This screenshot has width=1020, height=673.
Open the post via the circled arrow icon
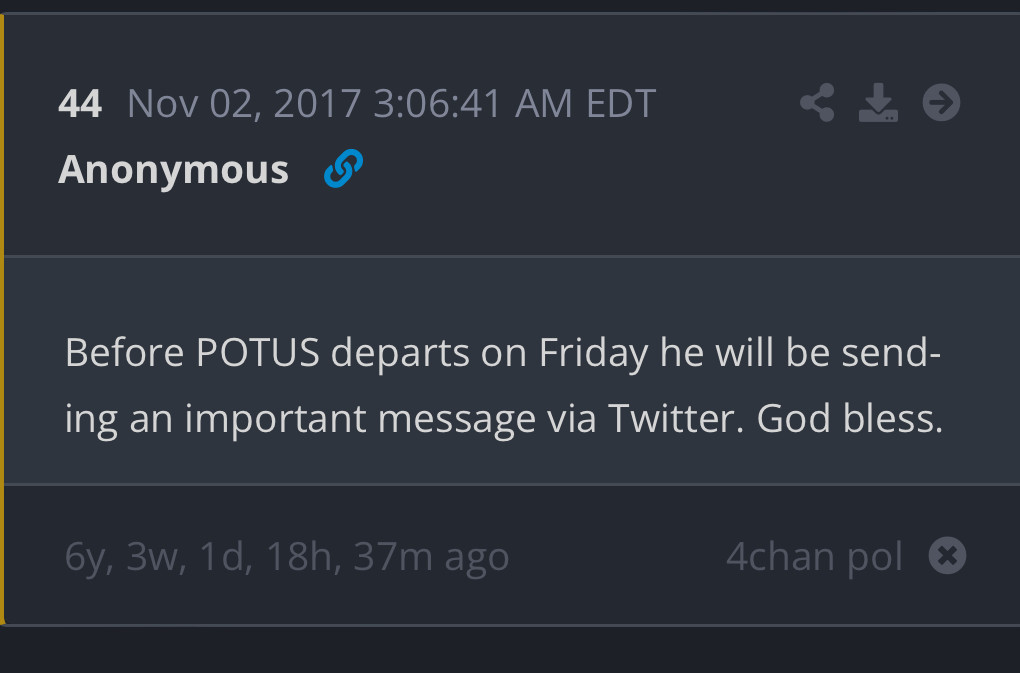click(941, 102)
